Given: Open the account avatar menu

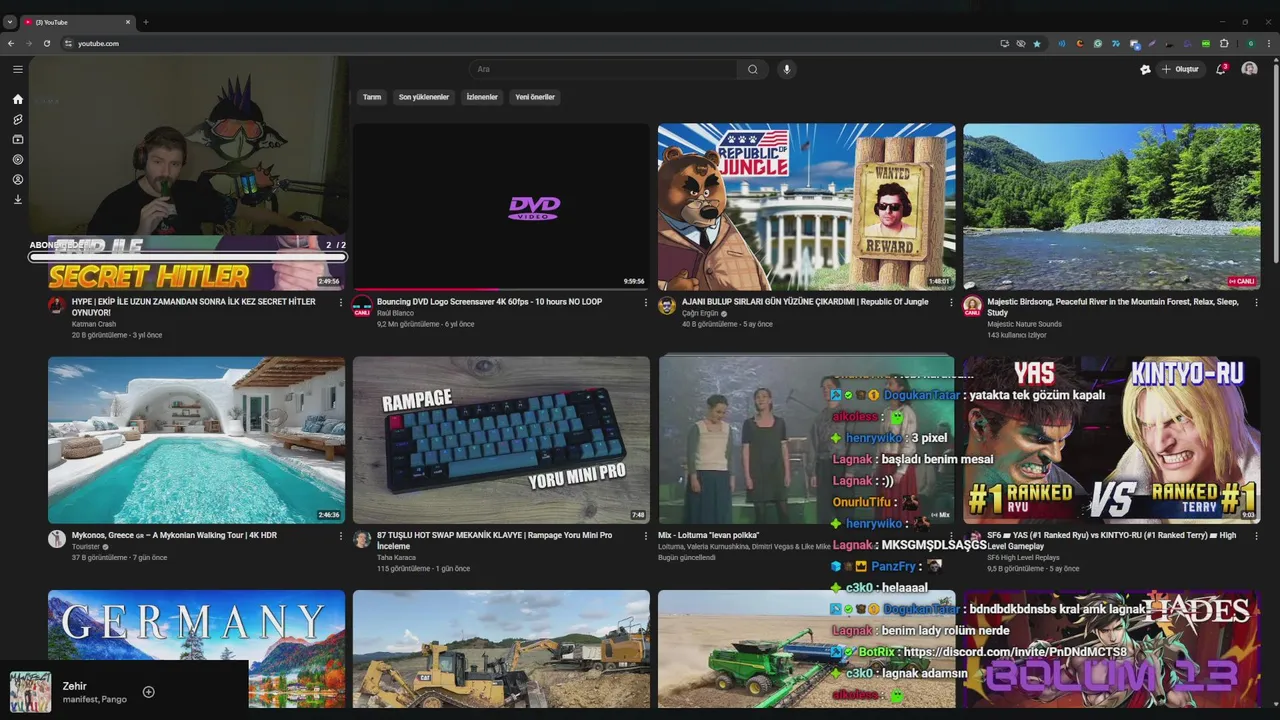Looking at the screenshot, I should [x=1249, y=69].
